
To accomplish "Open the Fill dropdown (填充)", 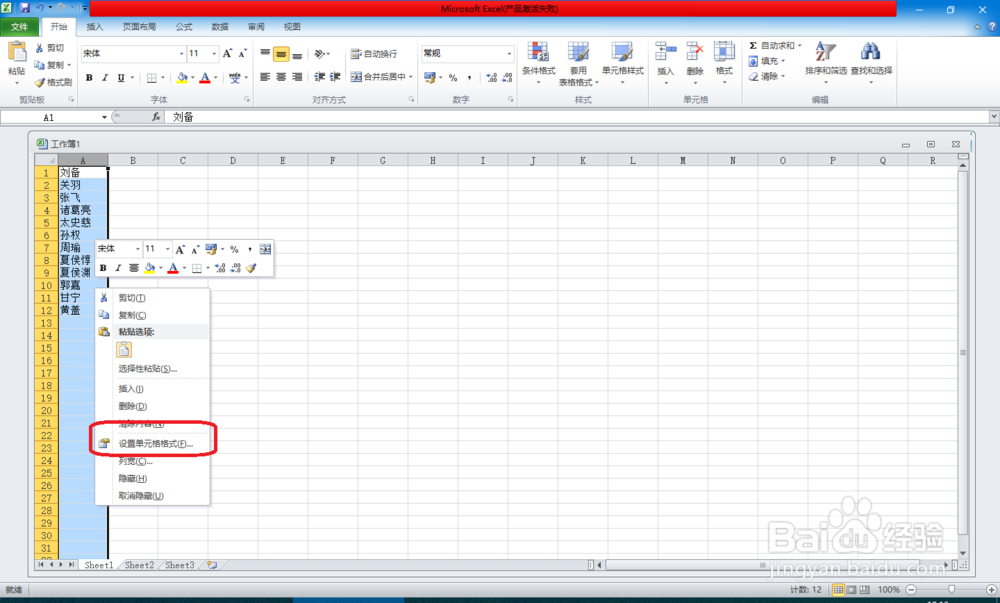I will tap(766, 61).
